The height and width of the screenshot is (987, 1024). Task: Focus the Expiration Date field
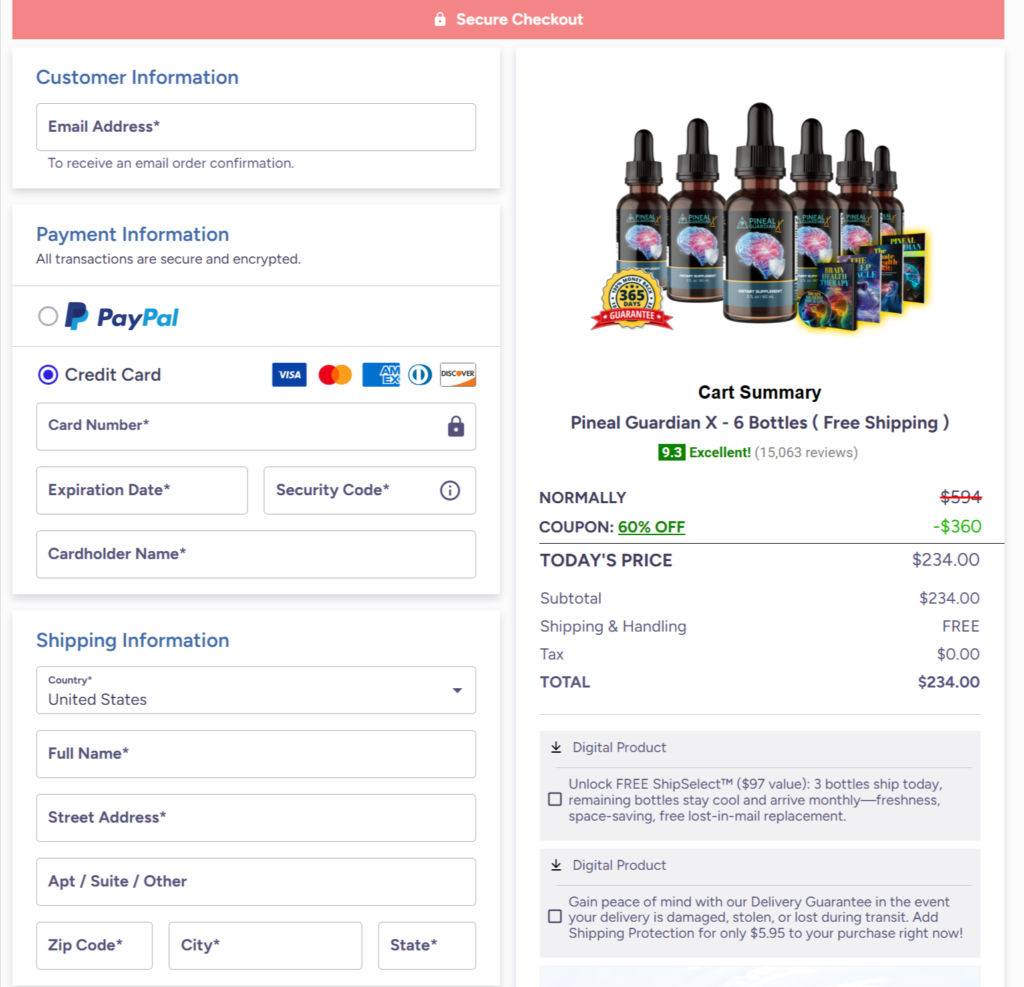142,490
